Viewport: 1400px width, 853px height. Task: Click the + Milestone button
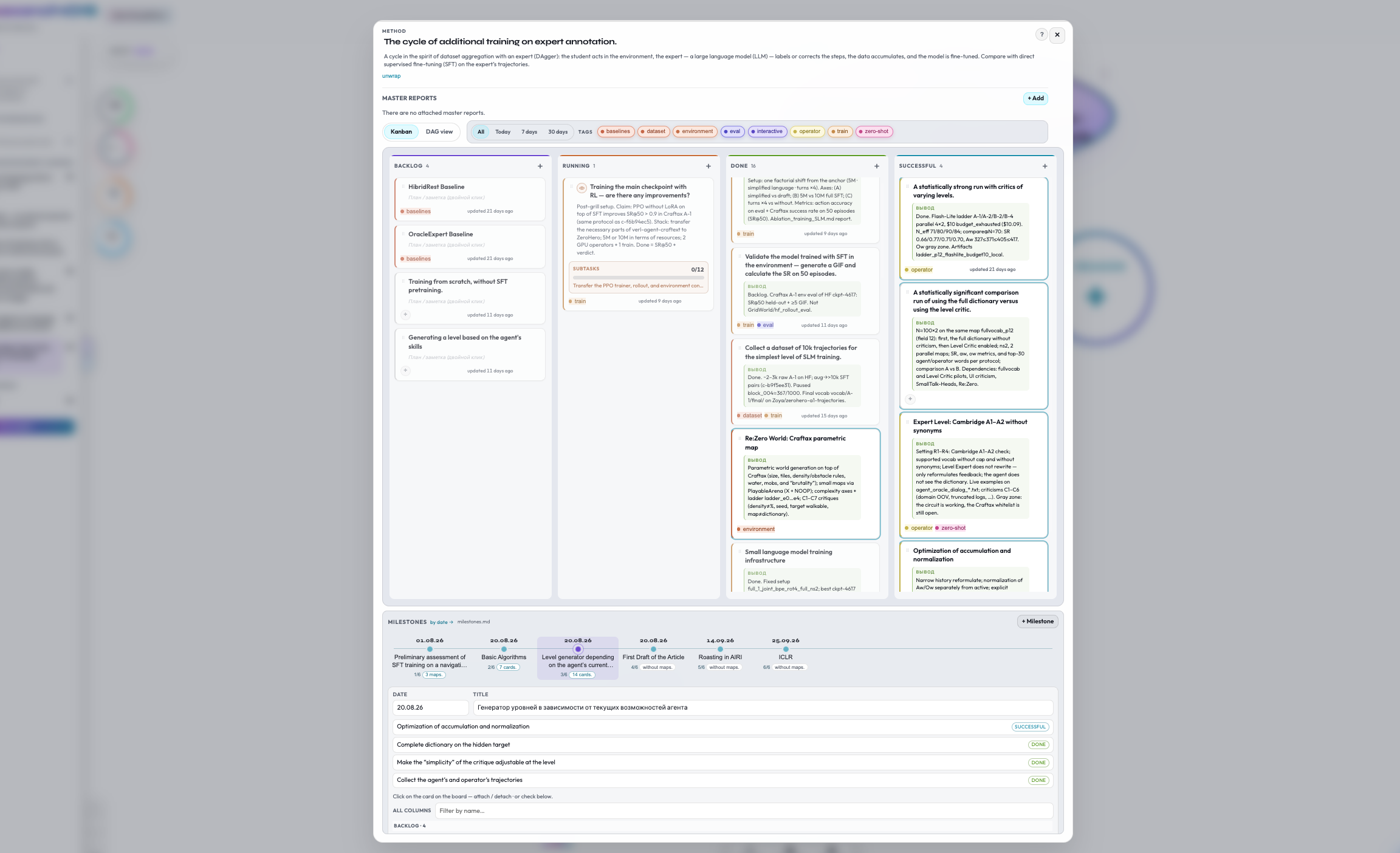(x=1037, y=622)
